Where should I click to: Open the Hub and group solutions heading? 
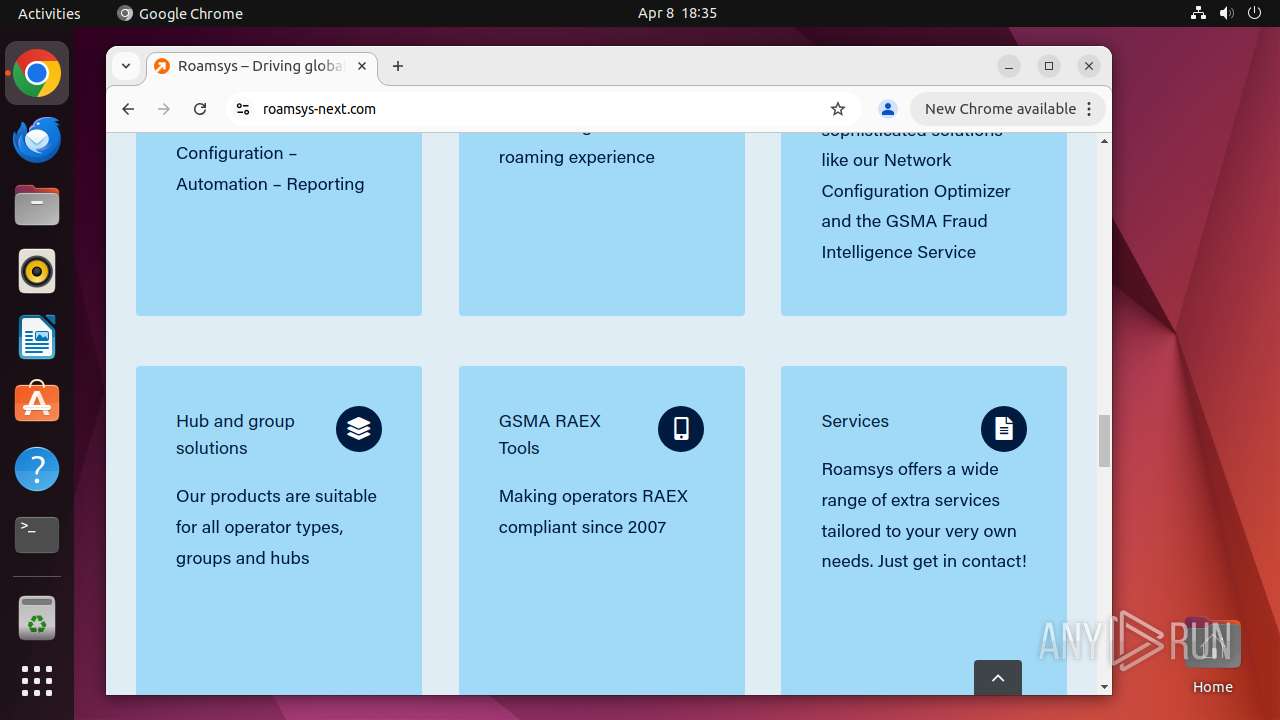tap(236, 434)
